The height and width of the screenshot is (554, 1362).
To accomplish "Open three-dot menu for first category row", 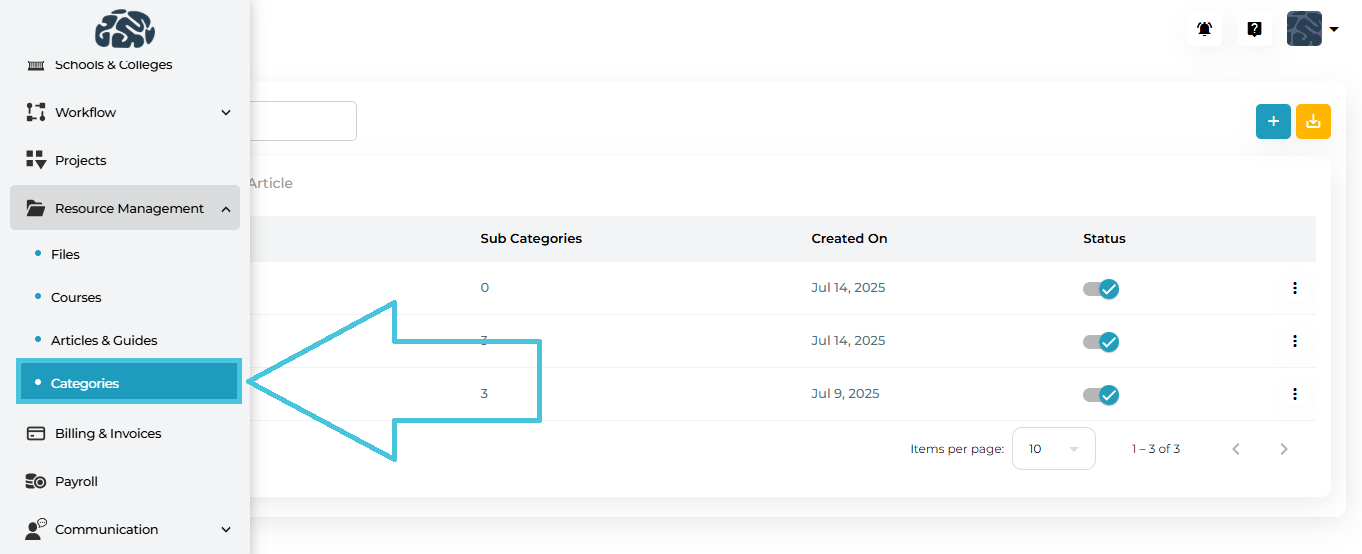I will [1294, 288].
